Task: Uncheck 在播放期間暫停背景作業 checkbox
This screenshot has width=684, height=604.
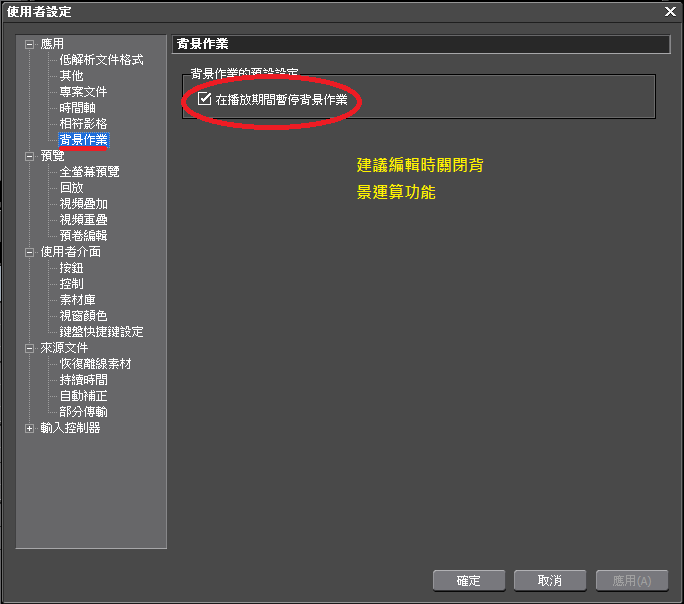Action: (205, 99)
